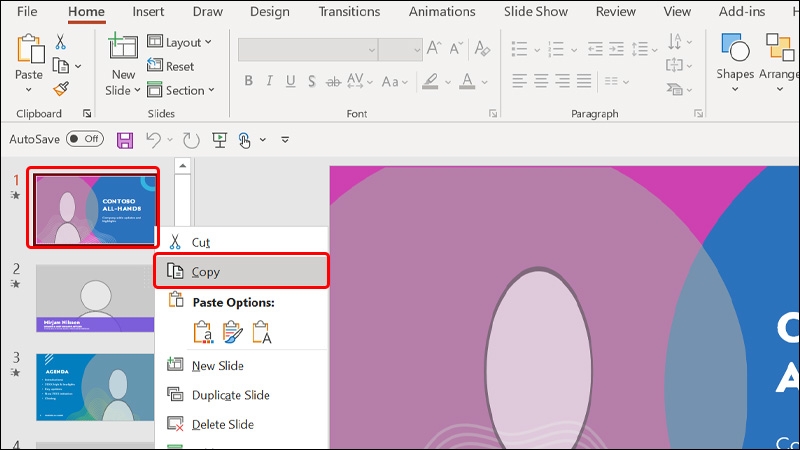Apply bullet list formatting

coord(519,49)
